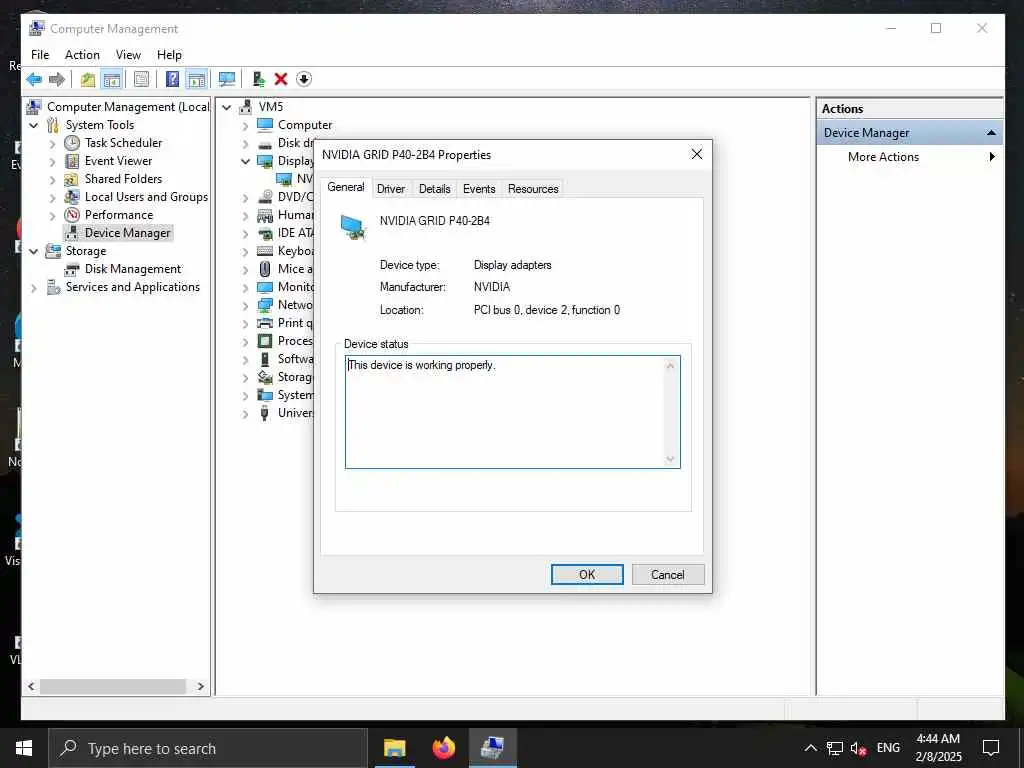Expand the Shared Folders node

[x=52, y=179]
